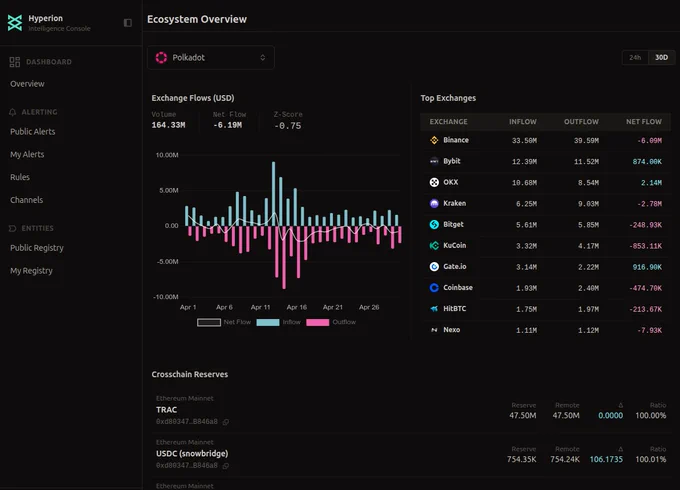Navigate to Rules
680x490 pixels.
pos(20,177)
